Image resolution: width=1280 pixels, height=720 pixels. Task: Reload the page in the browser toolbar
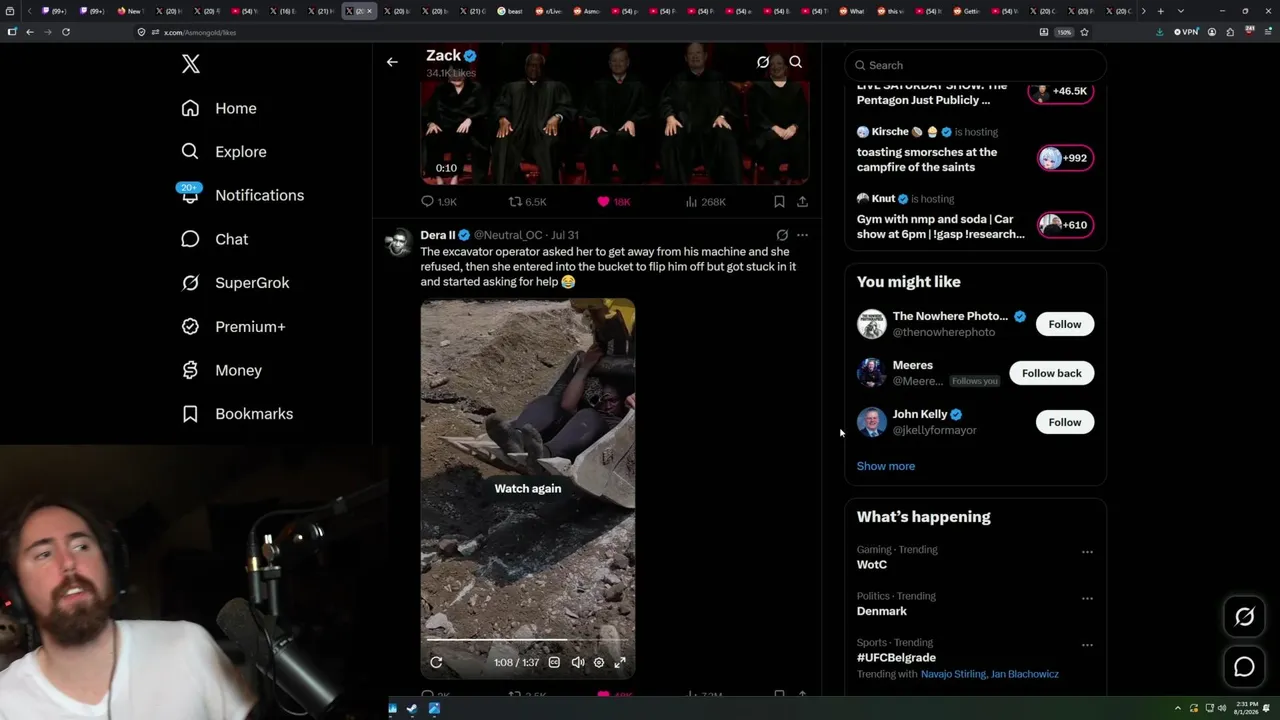[x=66, y=32]
